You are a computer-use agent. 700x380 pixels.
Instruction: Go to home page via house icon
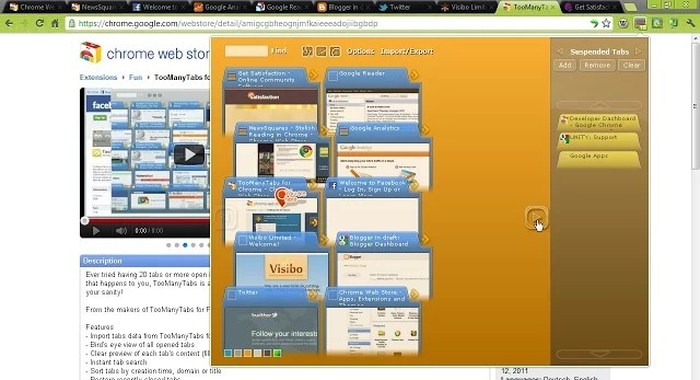pos(55,23)
